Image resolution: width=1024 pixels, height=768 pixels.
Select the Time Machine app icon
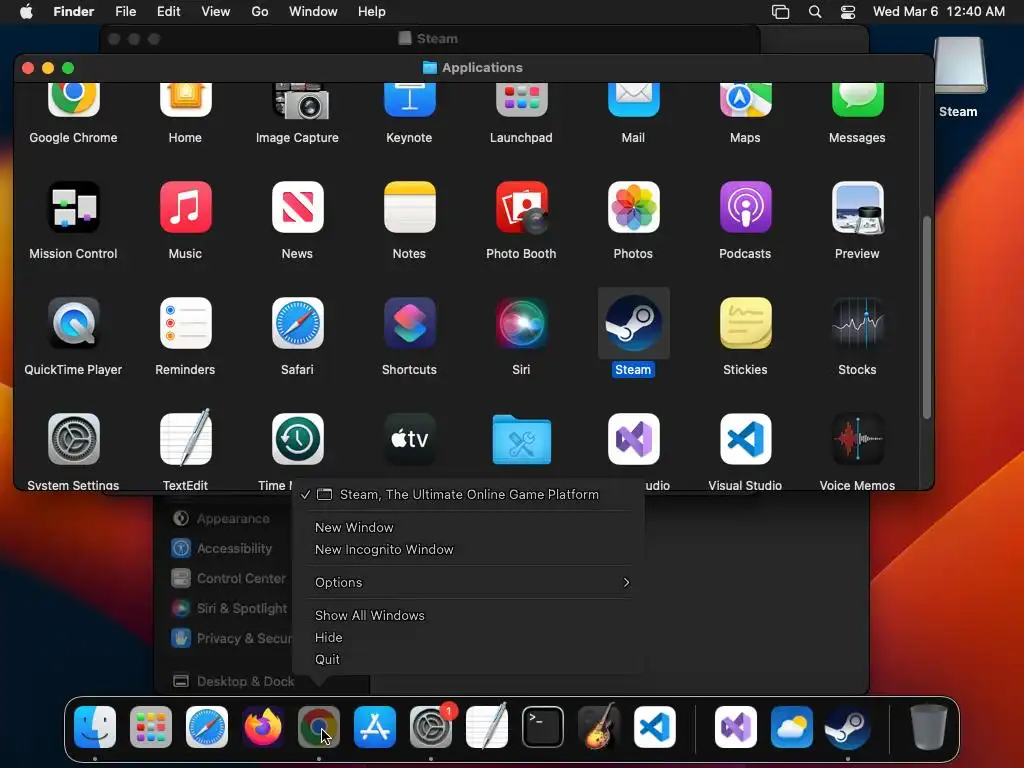pos(297,439)
